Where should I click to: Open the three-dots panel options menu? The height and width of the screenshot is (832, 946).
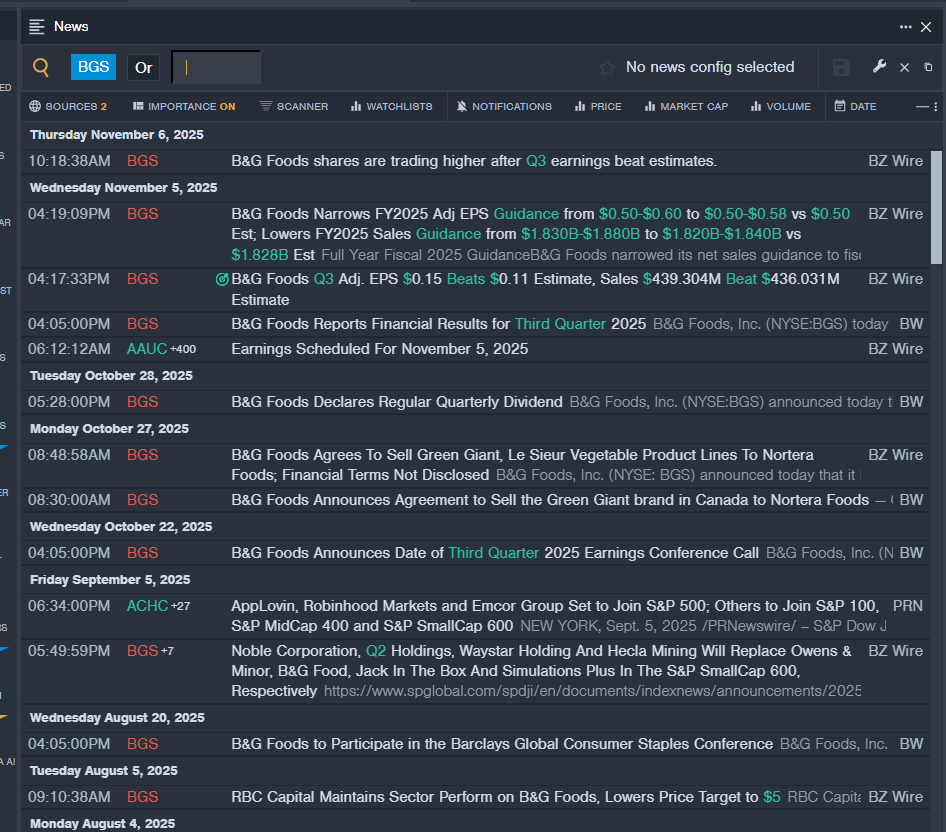pos(905,27)
